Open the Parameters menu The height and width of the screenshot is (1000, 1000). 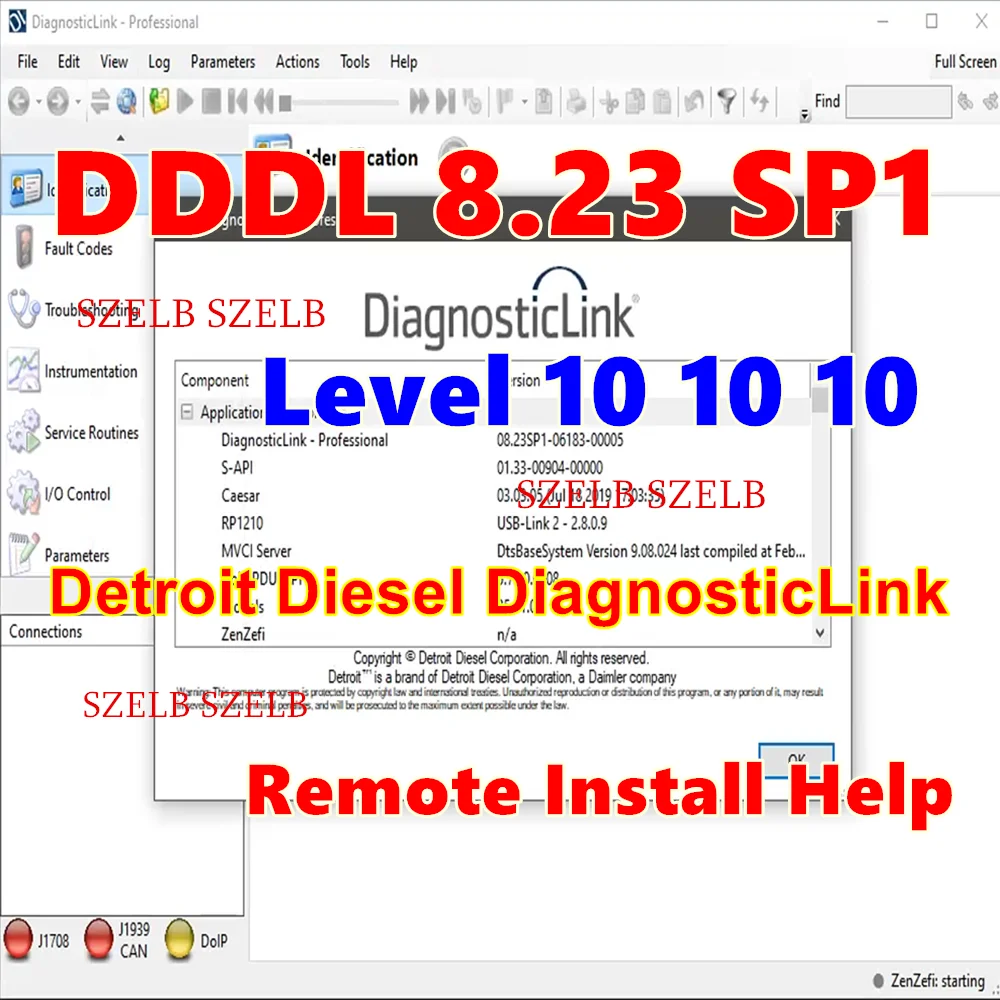[223, 62]
